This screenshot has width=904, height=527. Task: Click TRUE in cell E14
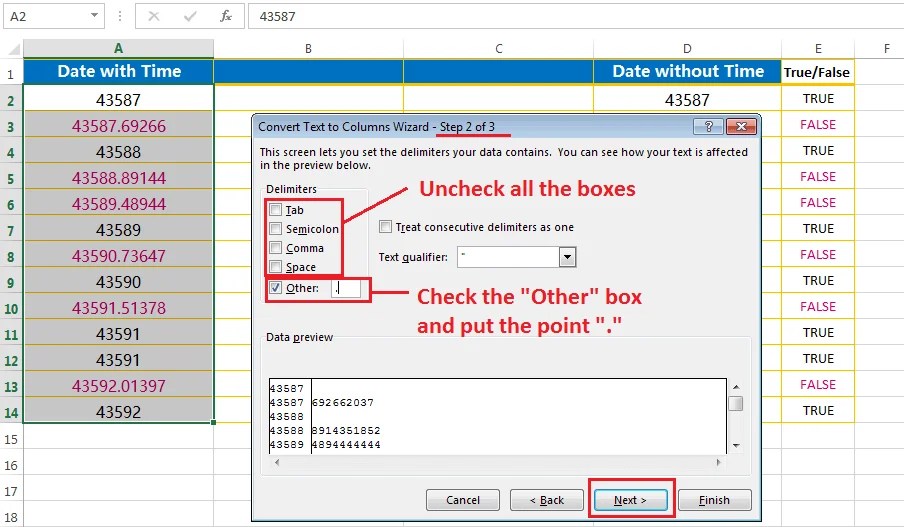click(x=818, y=411)
